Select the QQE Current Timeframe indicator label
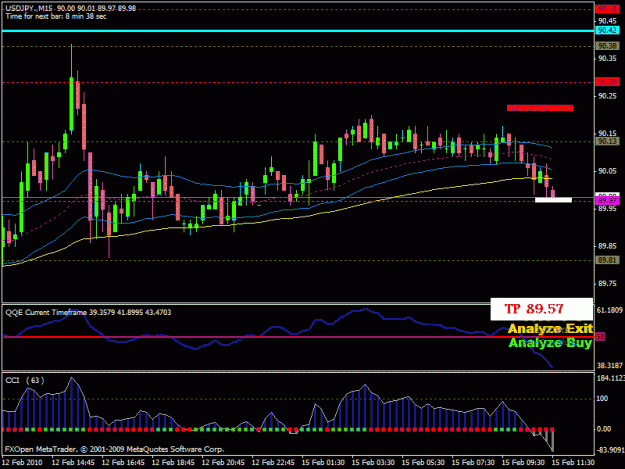625x469 pixels. [x=88, y=312]
